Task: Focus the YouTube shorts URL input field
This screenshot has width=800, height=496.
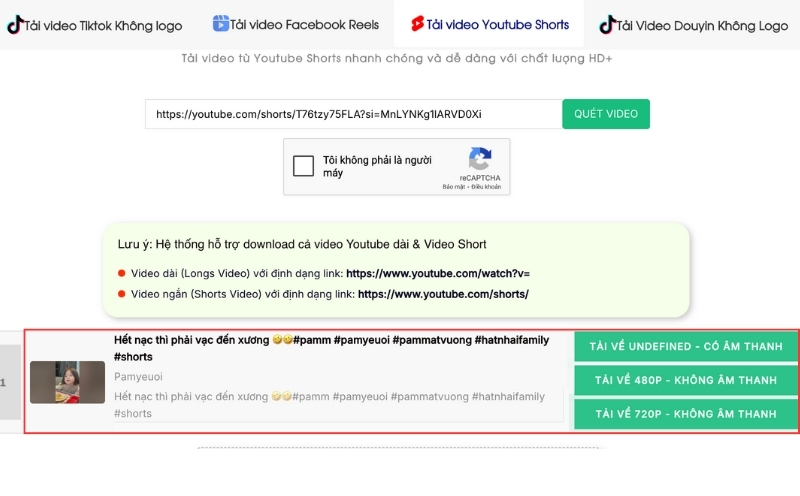Action: pos(354,114)
